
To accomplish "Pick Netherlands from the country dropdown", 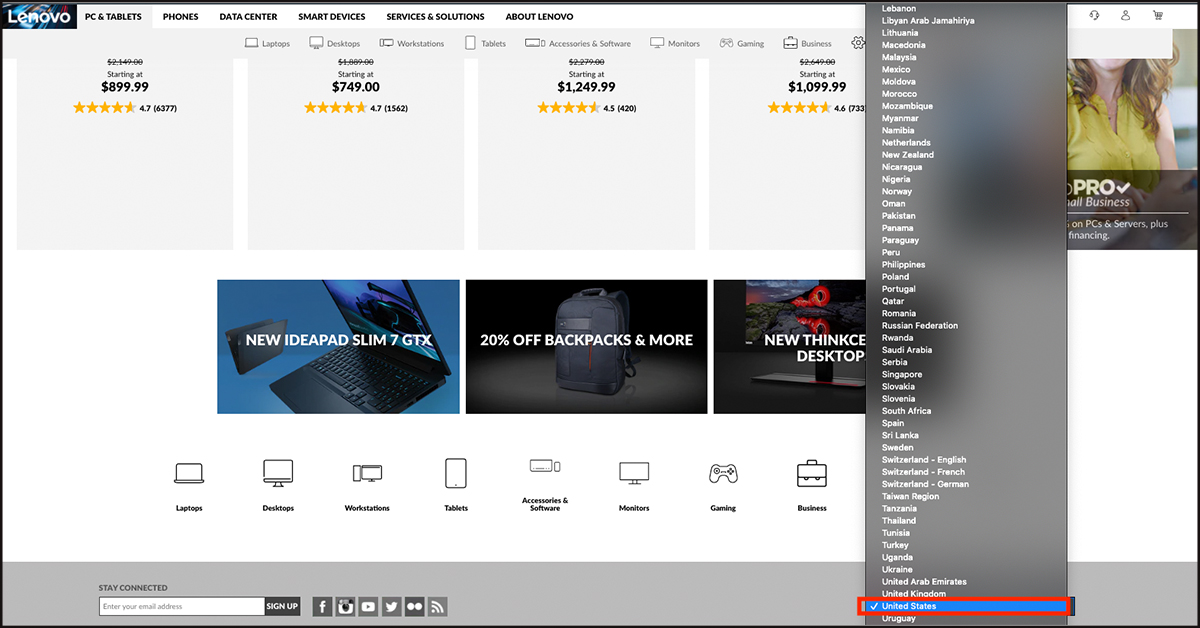I will pyautogui.click(x=906, y=143).
